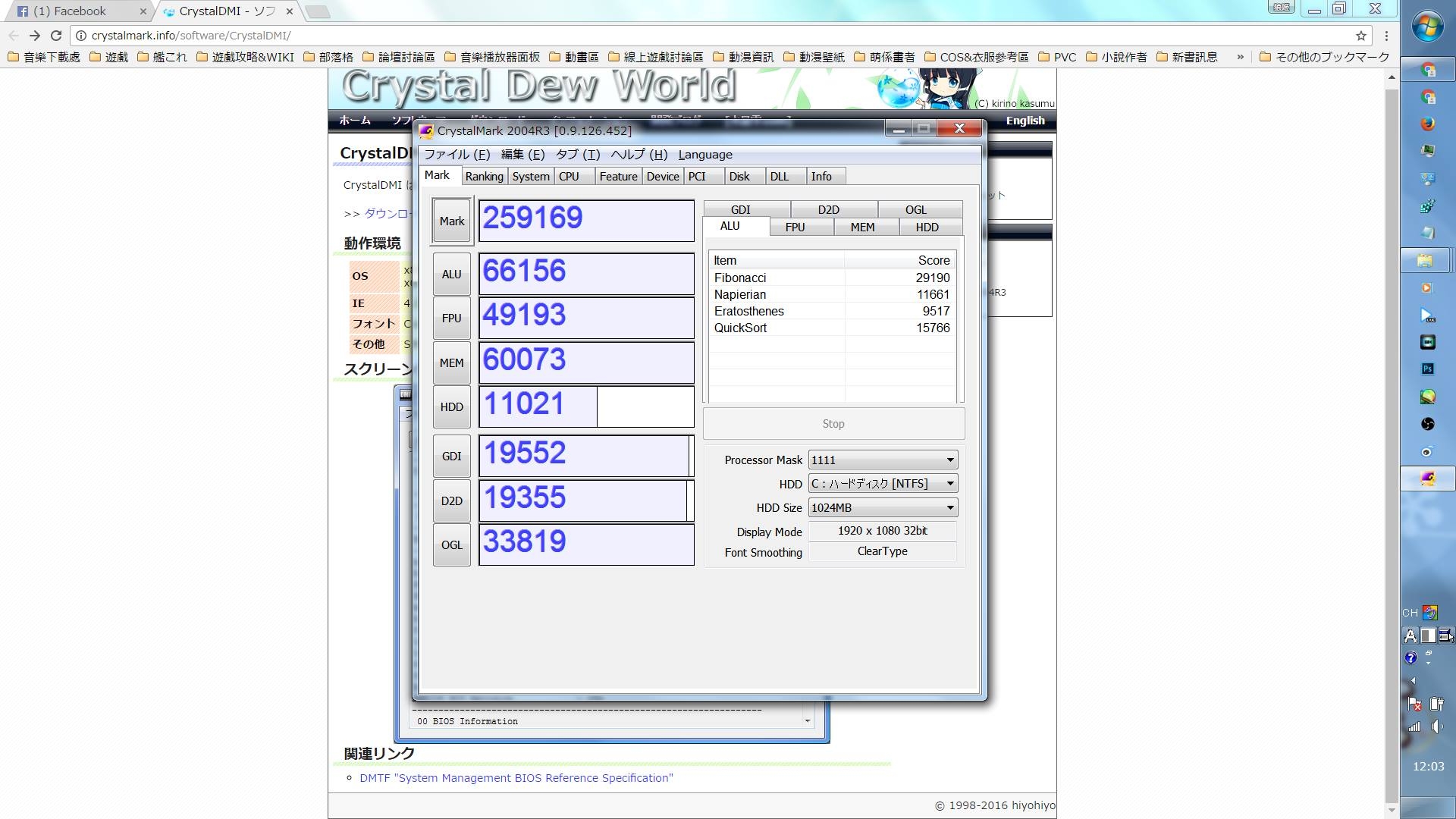Open the Processor Mask dropdown
Image resolution: width=1456 pixels, height=819 pixels.
883,460
